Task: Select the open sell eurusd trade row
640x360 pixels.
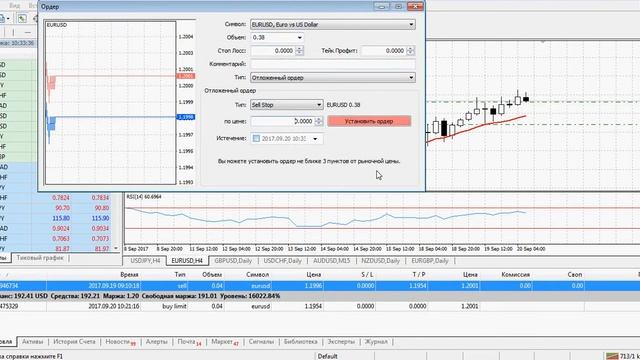Action: pos(320,286)
